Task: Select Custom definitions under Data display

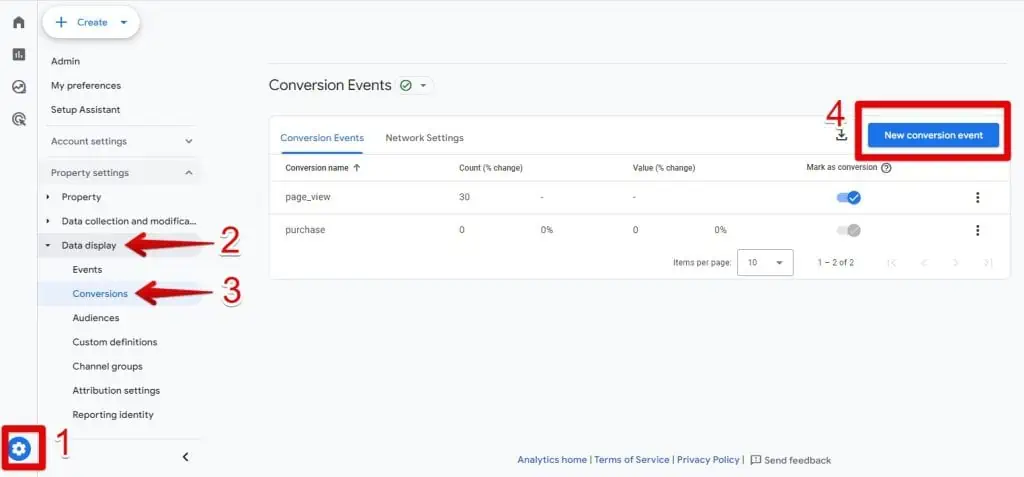Action: [x=115, y=342]
